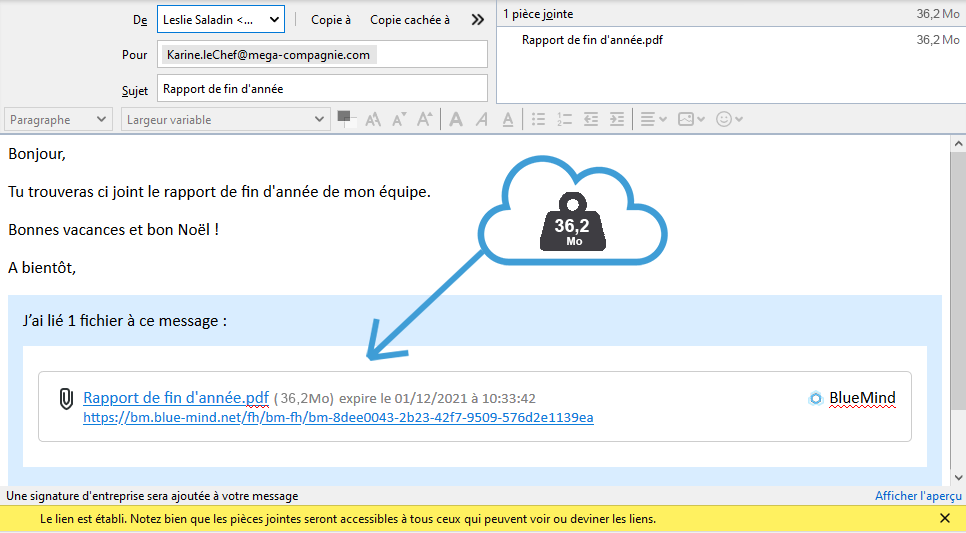
Task: Dismiss the yellow notification bar
Action: pyautogui.click(x=945, y=519)
